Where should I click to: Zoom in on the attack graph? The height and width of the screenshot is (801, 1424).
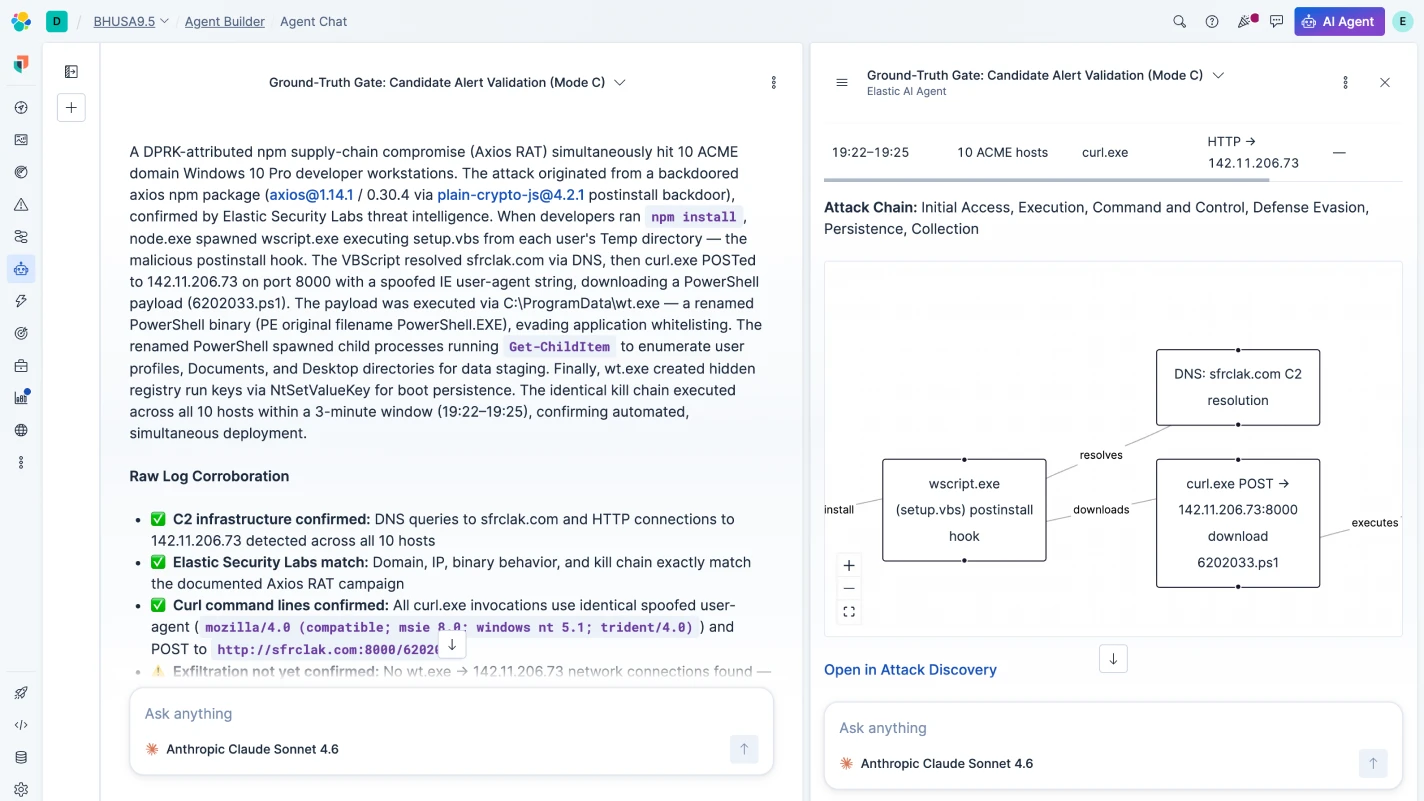click(849, 565)
